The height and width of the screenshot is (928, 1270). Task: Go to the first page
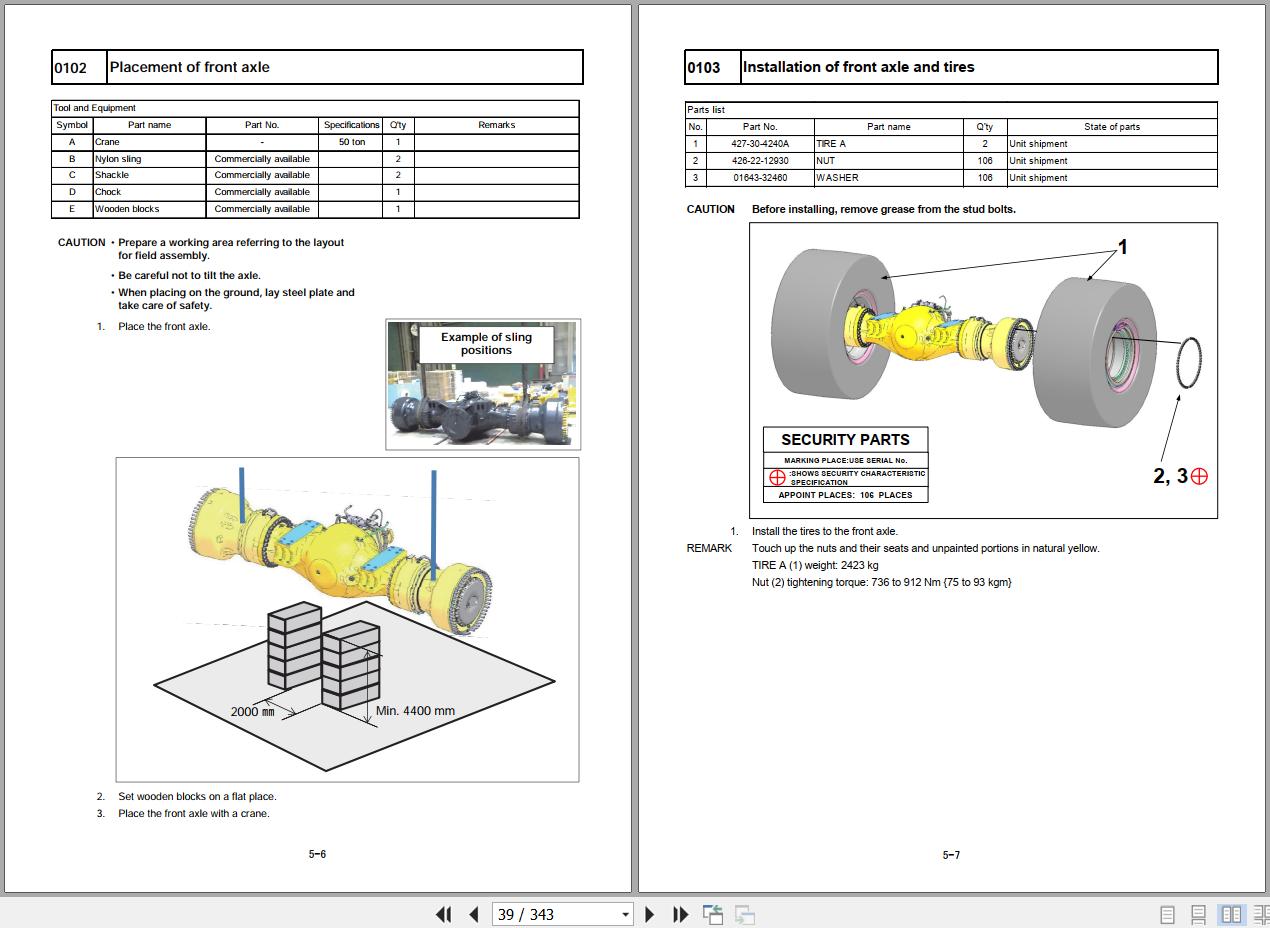[443, 914]
